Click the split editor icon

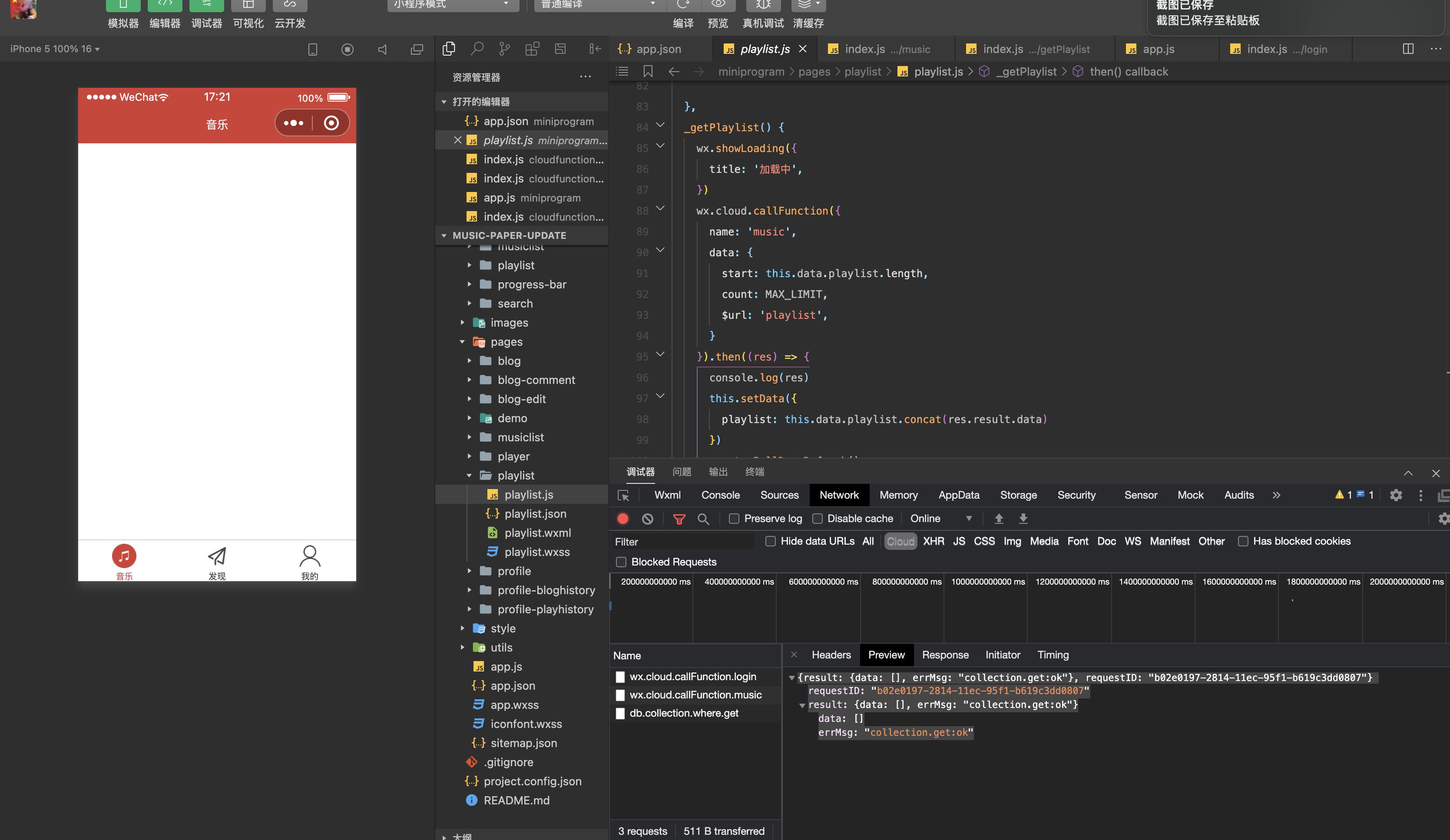click(1408, 49)
